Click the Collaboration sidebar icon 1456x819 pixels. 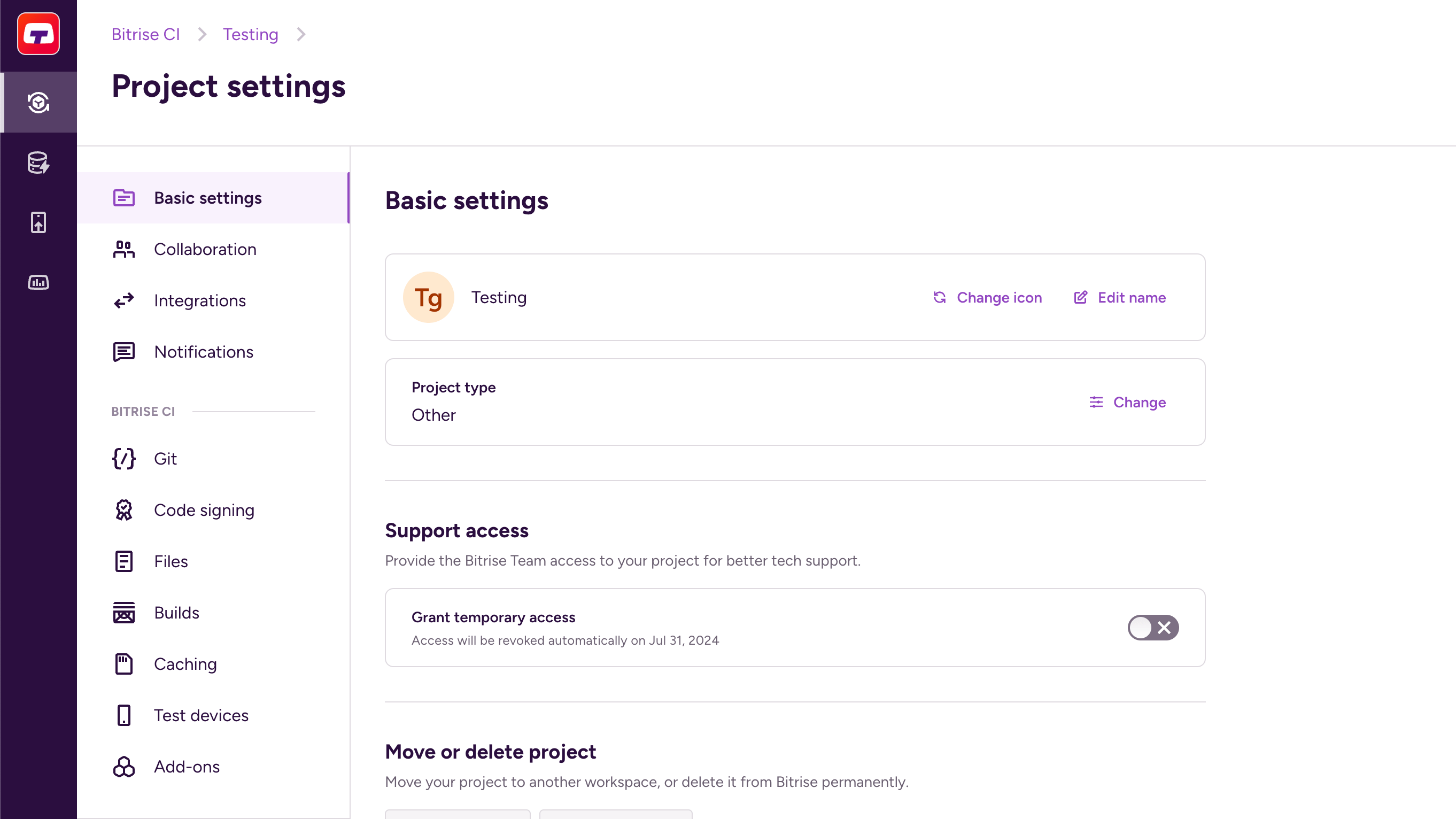pyautogui.click(x=124, y=249)
